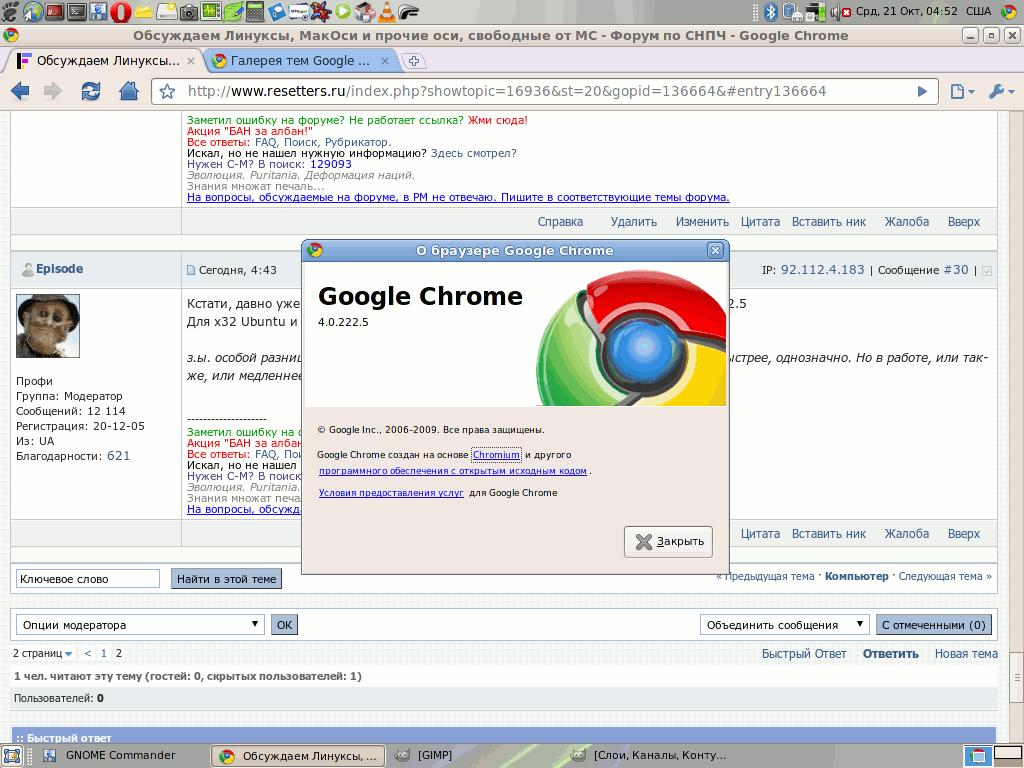Click the США keyboard layout indicator
Image resolution: width=1024 pixels, height=768 pixels.
pos(978,11)
